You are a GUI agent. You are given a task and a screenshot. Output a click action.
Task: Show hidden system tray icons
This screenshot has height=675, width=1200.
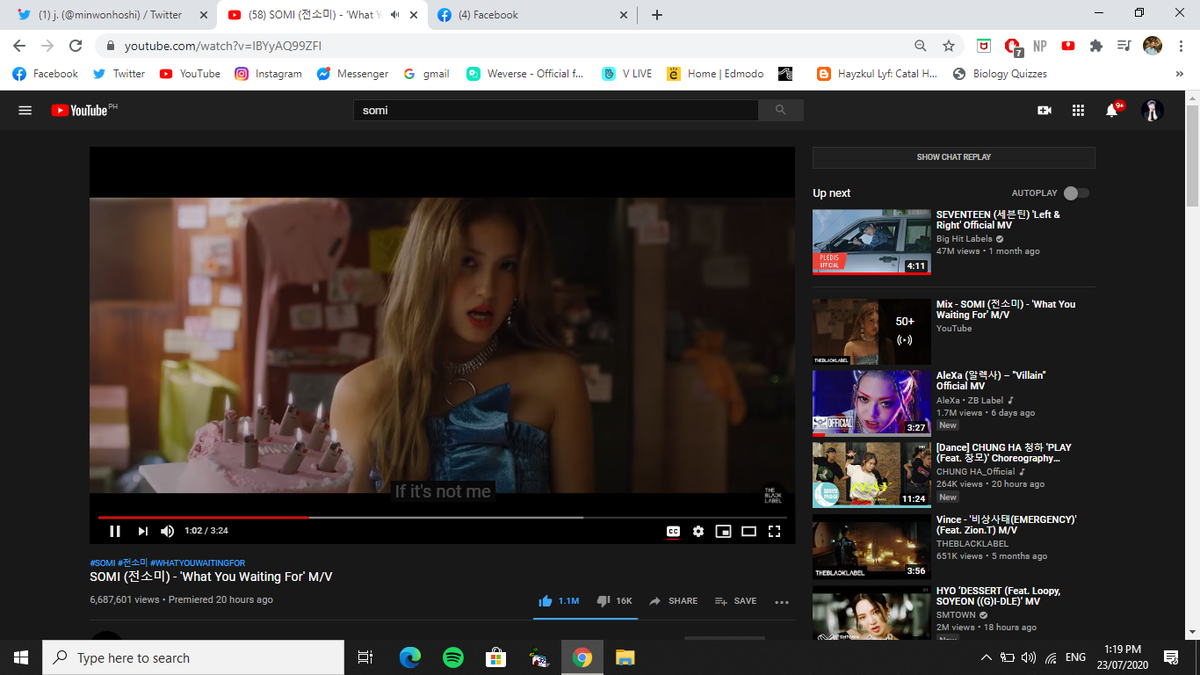click(x=986, y=657)
